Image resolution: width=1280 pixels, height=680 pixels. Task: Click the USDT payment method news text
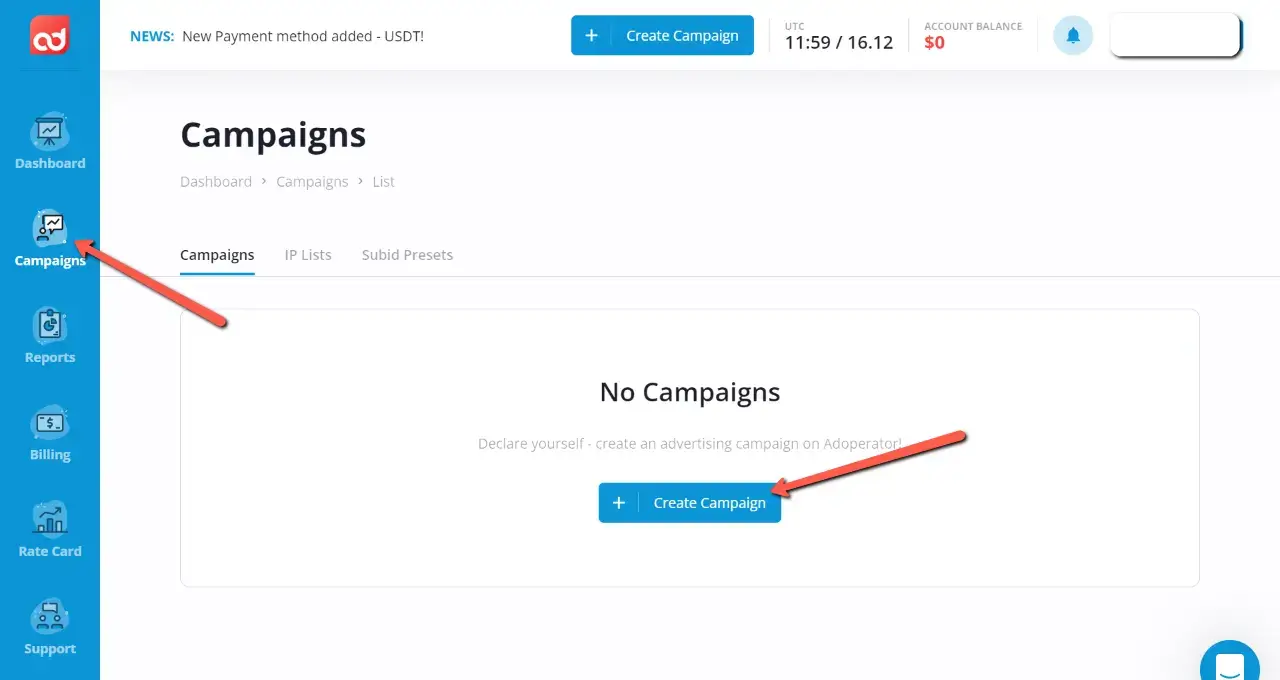pyautogui.click(x=303, y=36)
